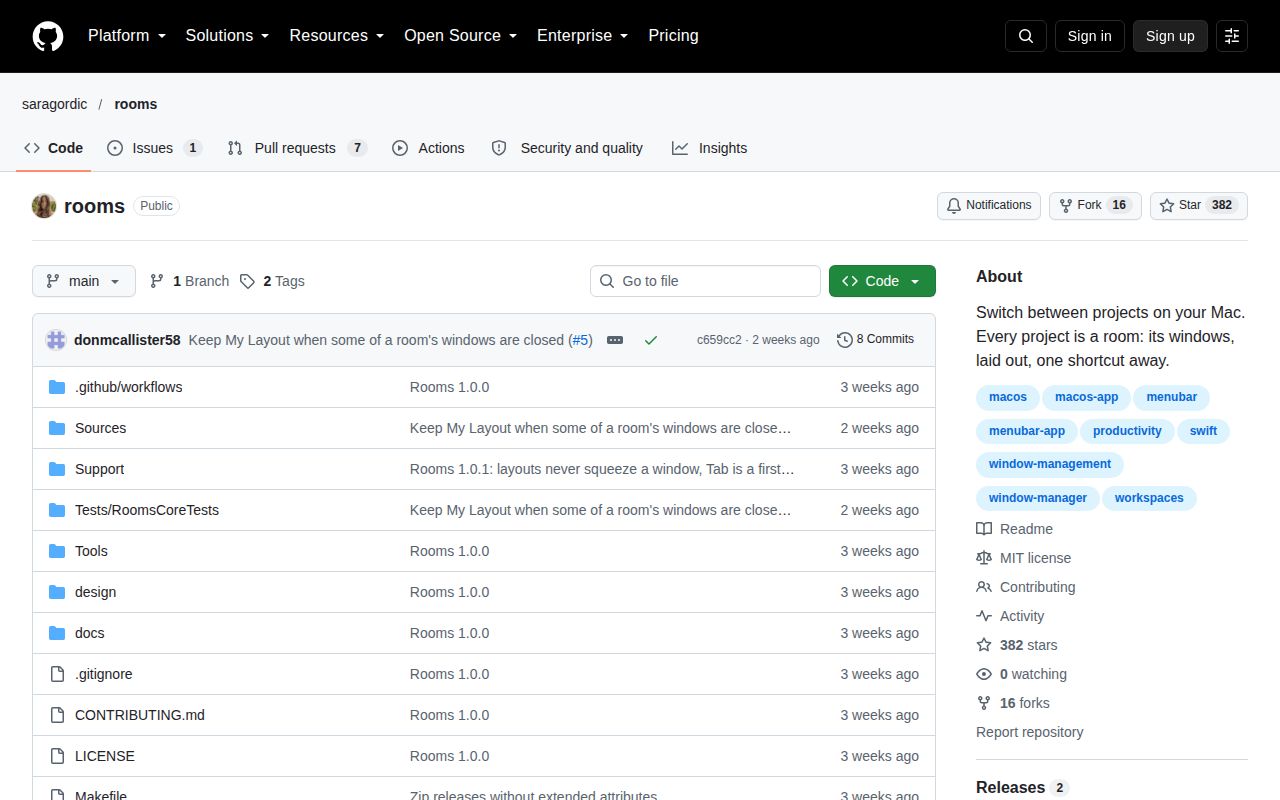Image resolution: width=1280 pixels, height=800 pixels.
Task: Click the saragordic avatar next to rooms
Action: (x=44, y=206)
